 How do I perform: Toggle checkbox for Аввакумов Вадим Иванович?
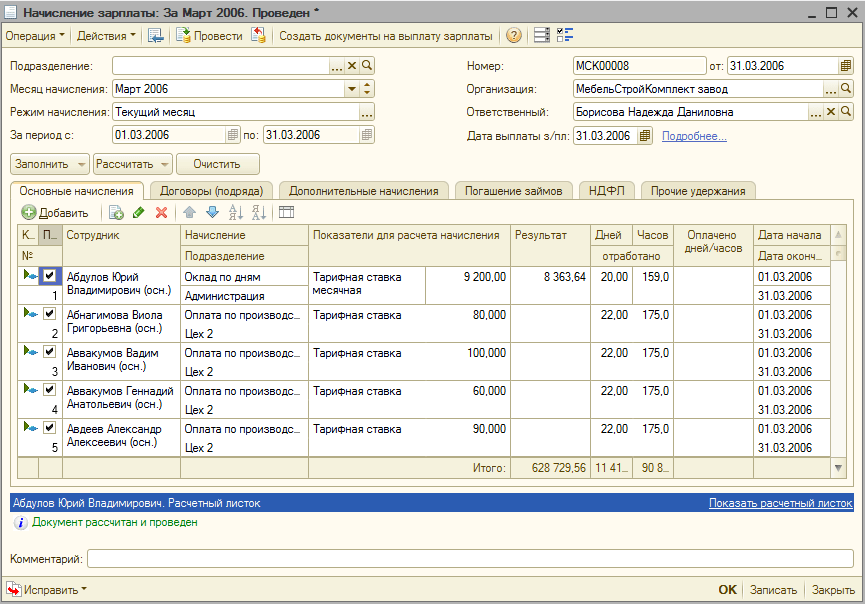(50, 351)
